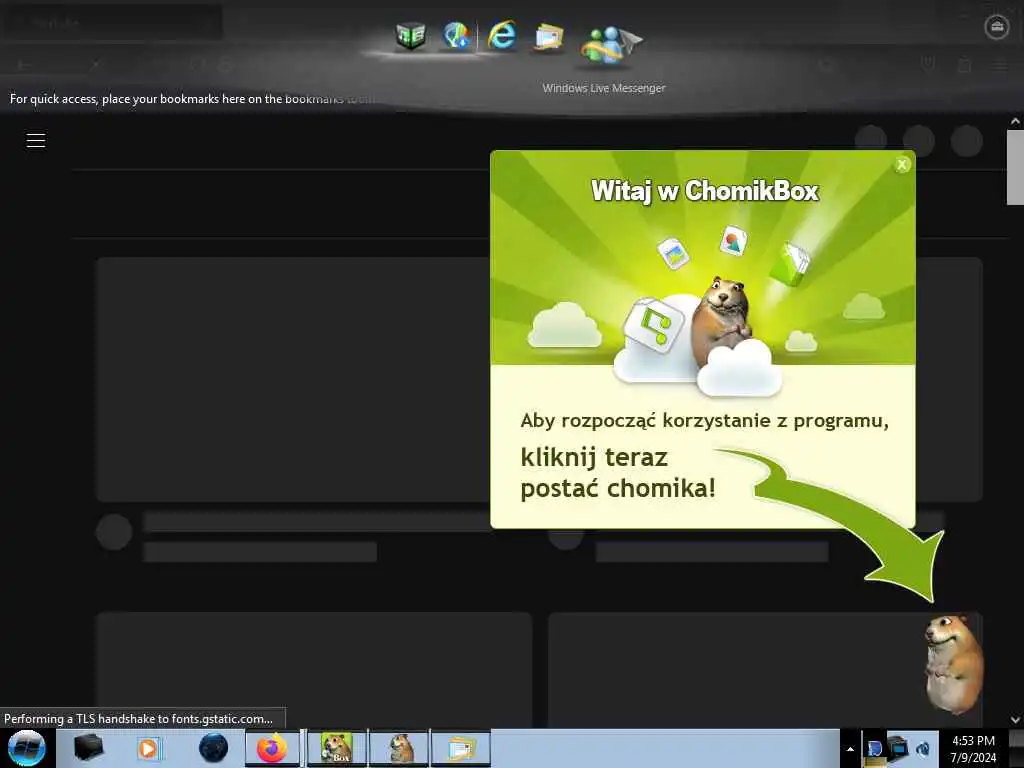Click the 'Performing a TLS handshake' status text
Viewport: 1024px width, 768px height.
[138, 718]
